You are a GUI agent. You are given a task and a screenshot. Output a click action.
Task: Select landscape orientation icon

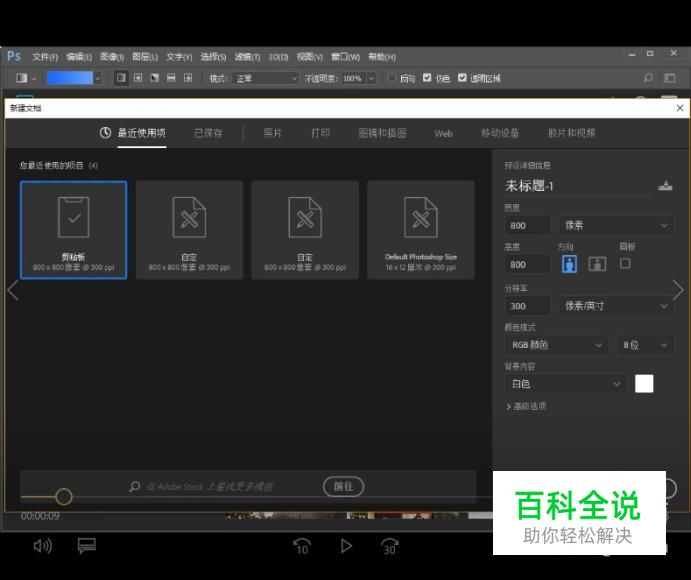coord(597,264)
